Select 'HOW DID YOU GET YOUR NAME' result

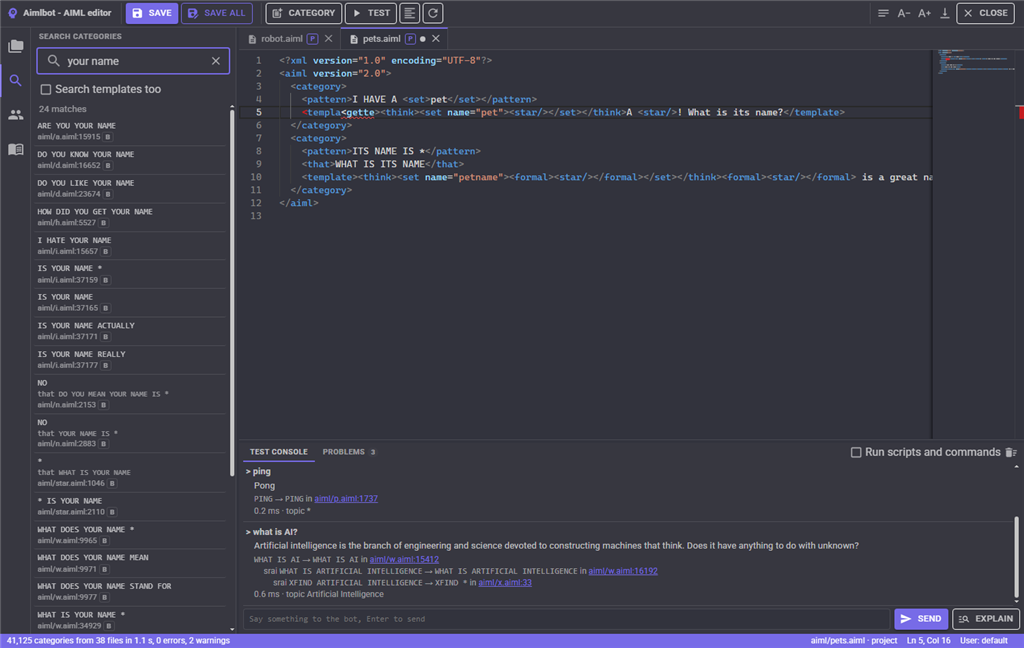tap(131, 217)
